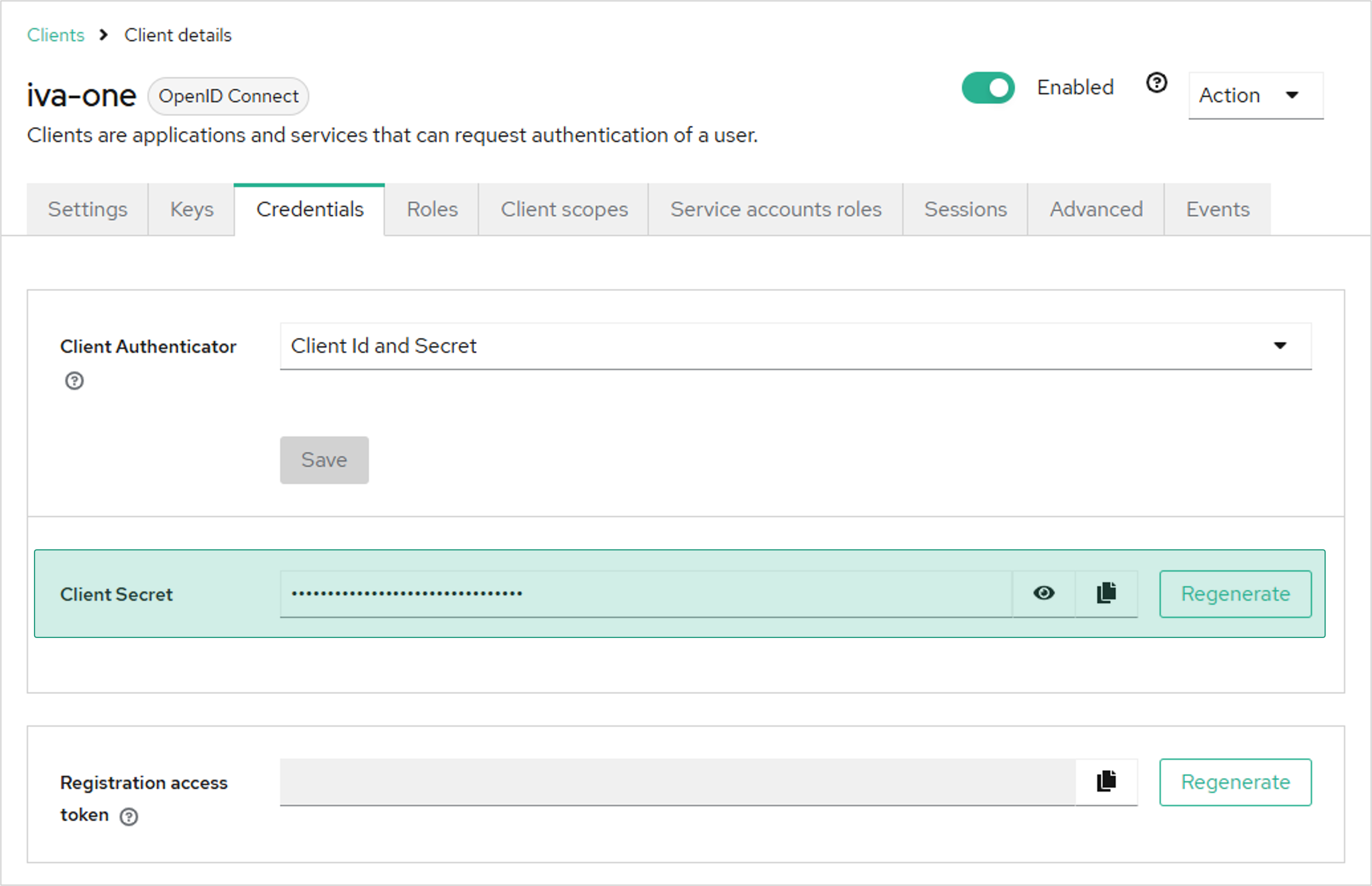Screen dimensions: 1372x886
Task: Open the Client Authenticator help icon
Action: pos(74,380)
